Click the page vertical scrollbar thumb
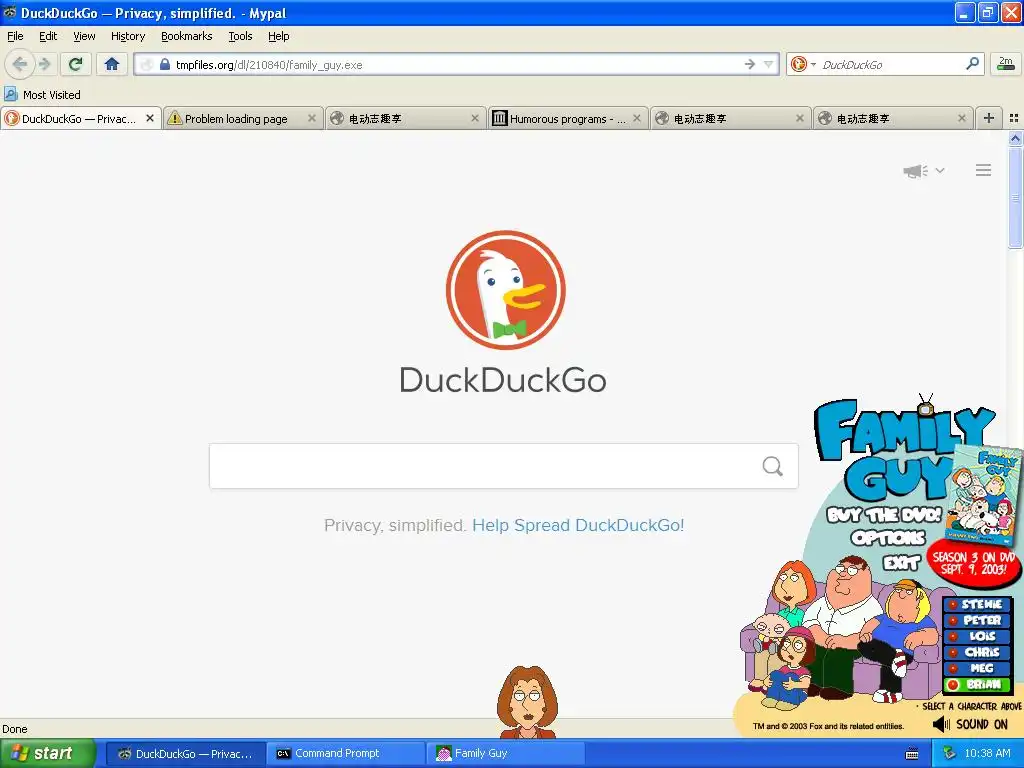This screenshot has width=1024, height=768. (x=1015, y=197)
